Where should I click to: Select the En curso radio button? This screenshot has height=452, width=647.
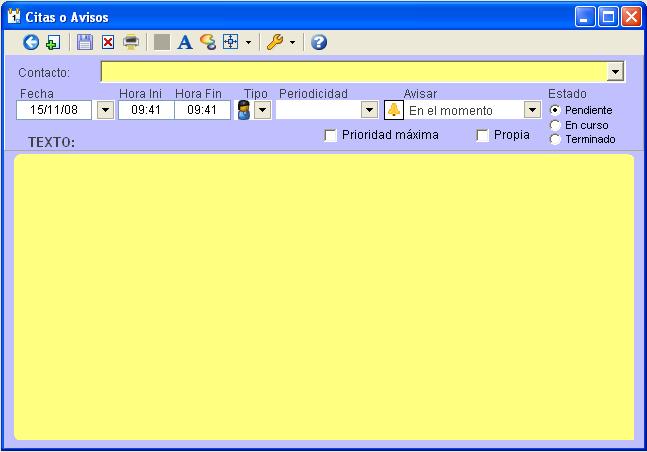coord(555,125)
